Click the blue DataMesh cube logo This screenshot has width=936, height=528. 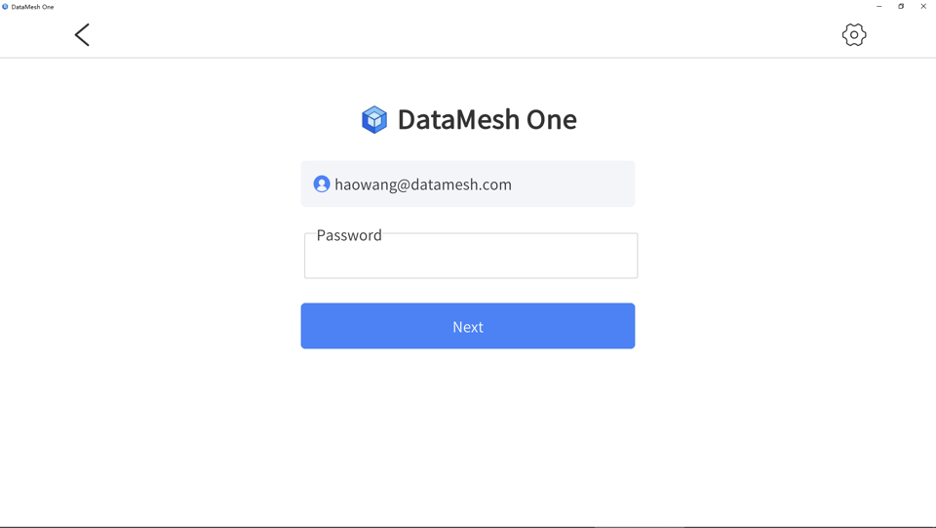pyautogui.click(x=374, y=119)
